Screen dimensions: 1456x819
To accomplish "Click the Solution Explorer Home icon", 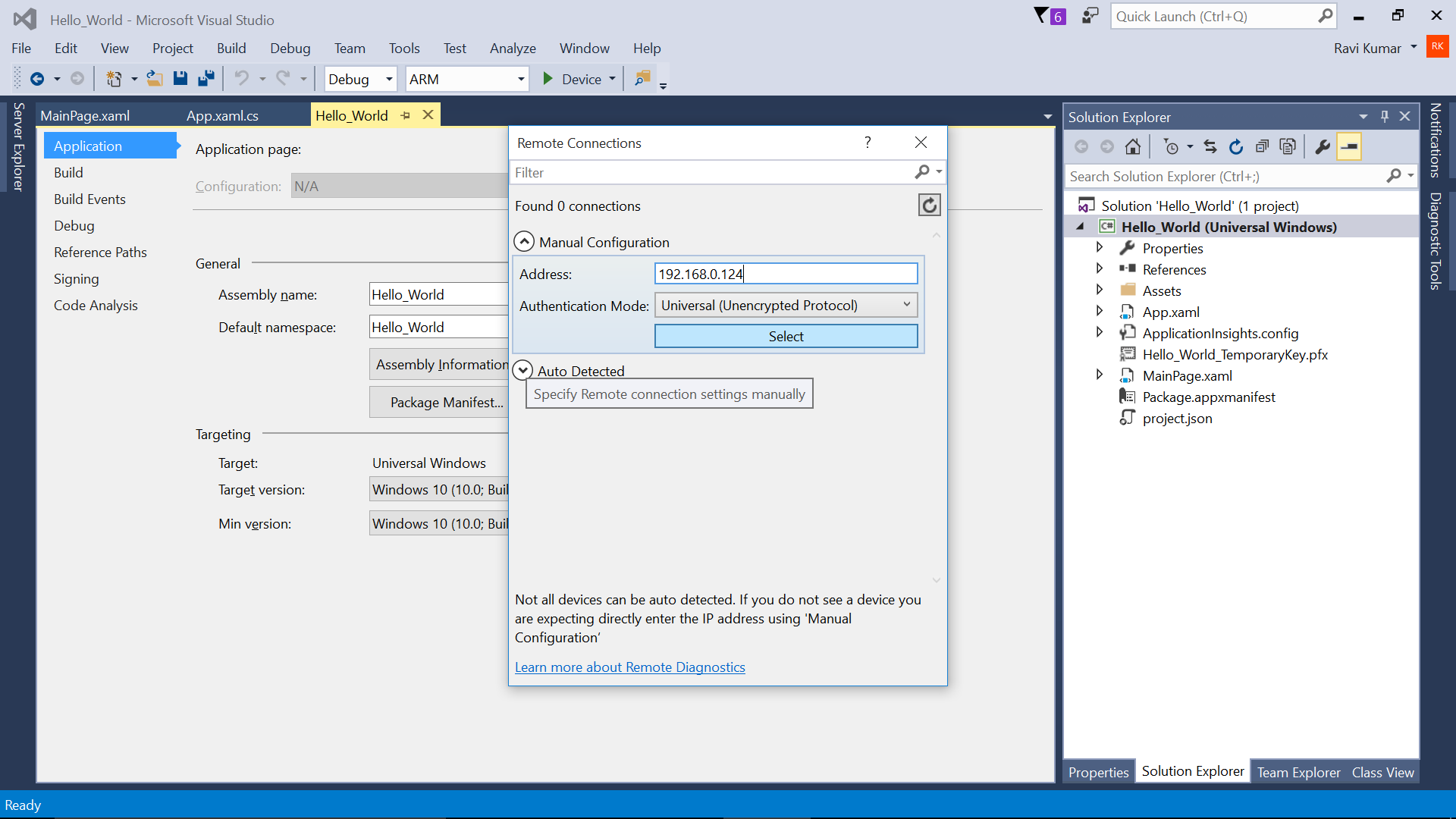I will pos(1133,147).
